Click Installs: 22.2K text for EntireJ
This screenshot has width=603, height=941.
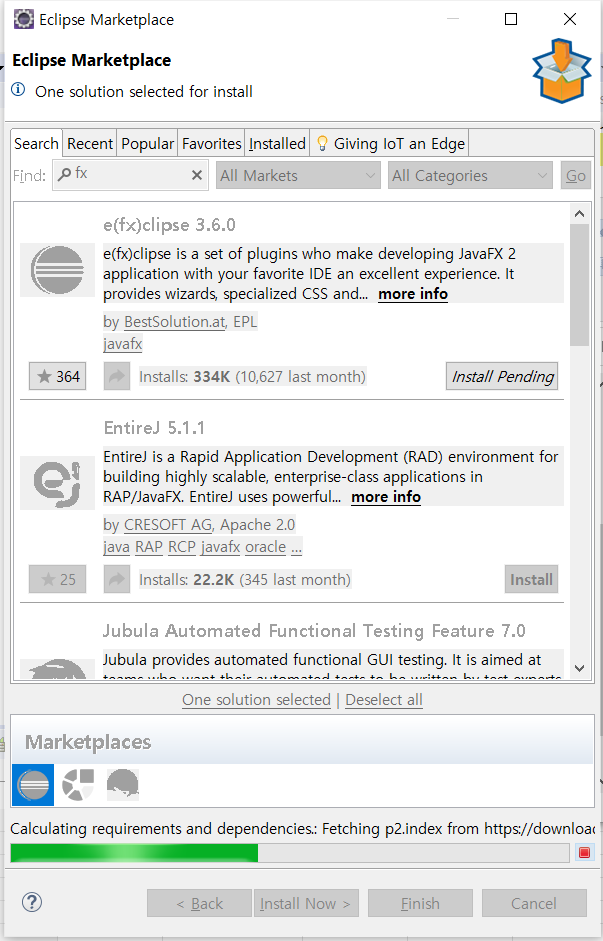(187, 579)
